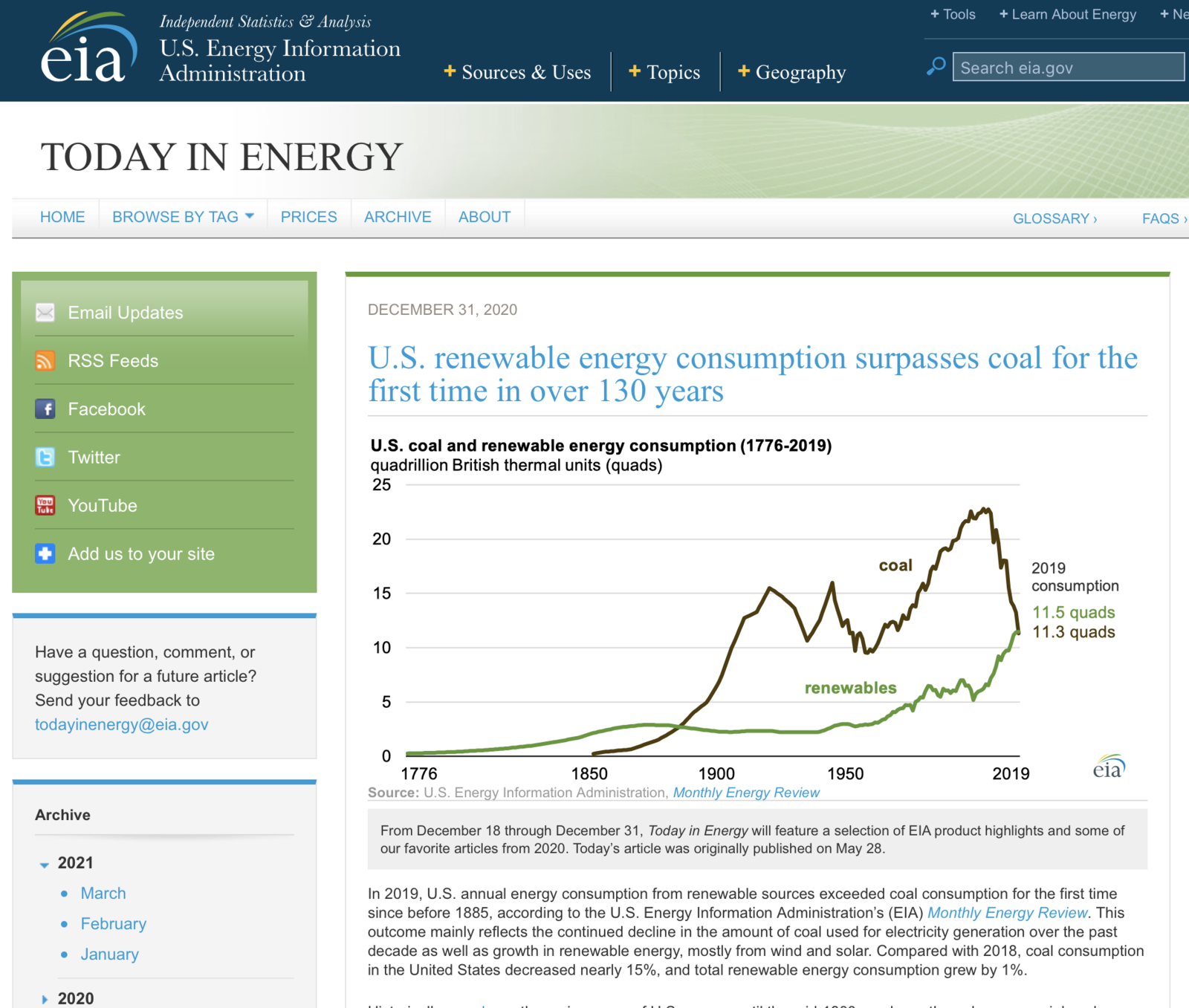The width and height of the screenshot is (1189, 1008).
Task: Click the Email Updates envelope icon
Action: coord(45,312)
